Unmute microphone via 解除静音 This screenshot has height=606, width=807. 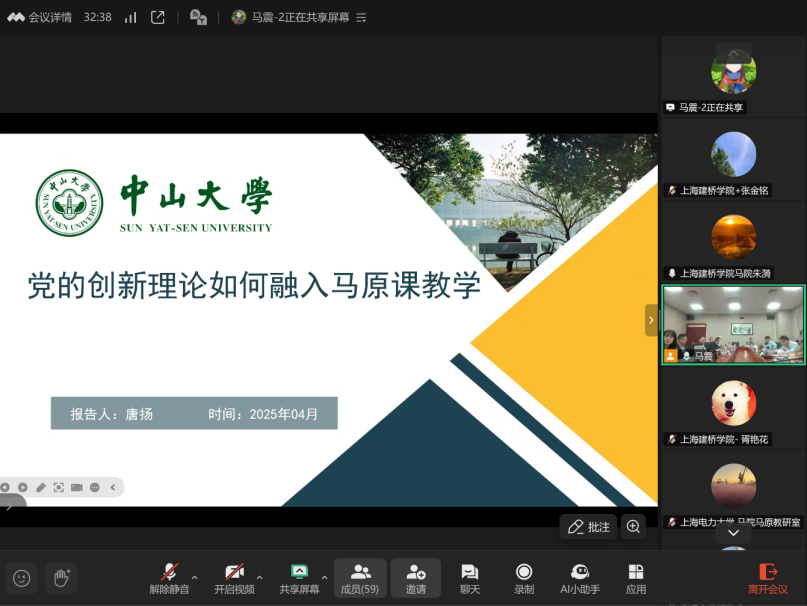click(169, 577)
